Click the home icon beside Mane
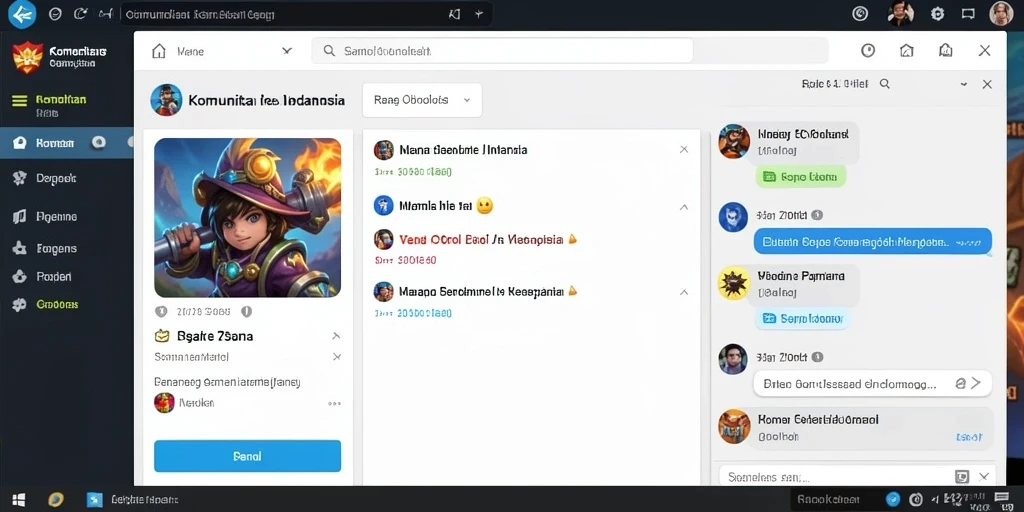 tap(159, 51)
